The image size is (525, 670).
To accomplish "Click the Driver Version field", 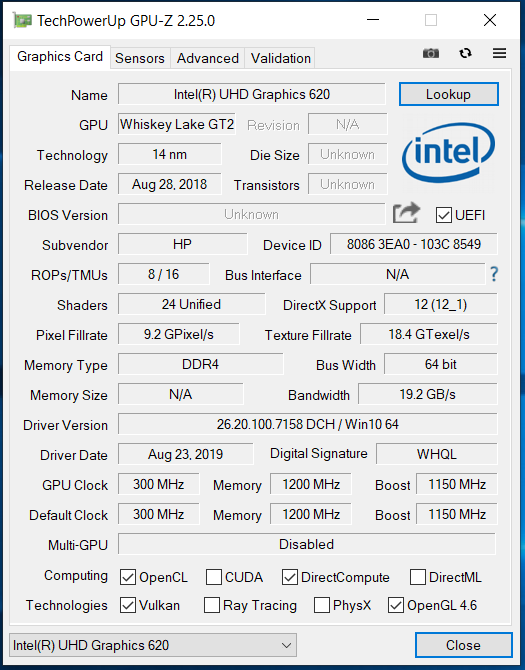I will (x=308, y=424).
